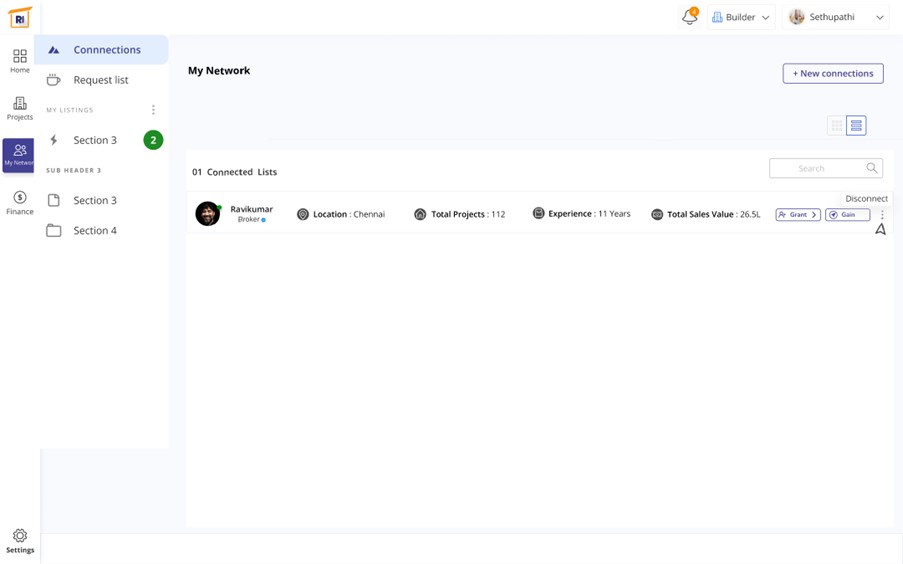Choose Disconnect from the popup
This screenshot has width=903, height=564.
866,199
